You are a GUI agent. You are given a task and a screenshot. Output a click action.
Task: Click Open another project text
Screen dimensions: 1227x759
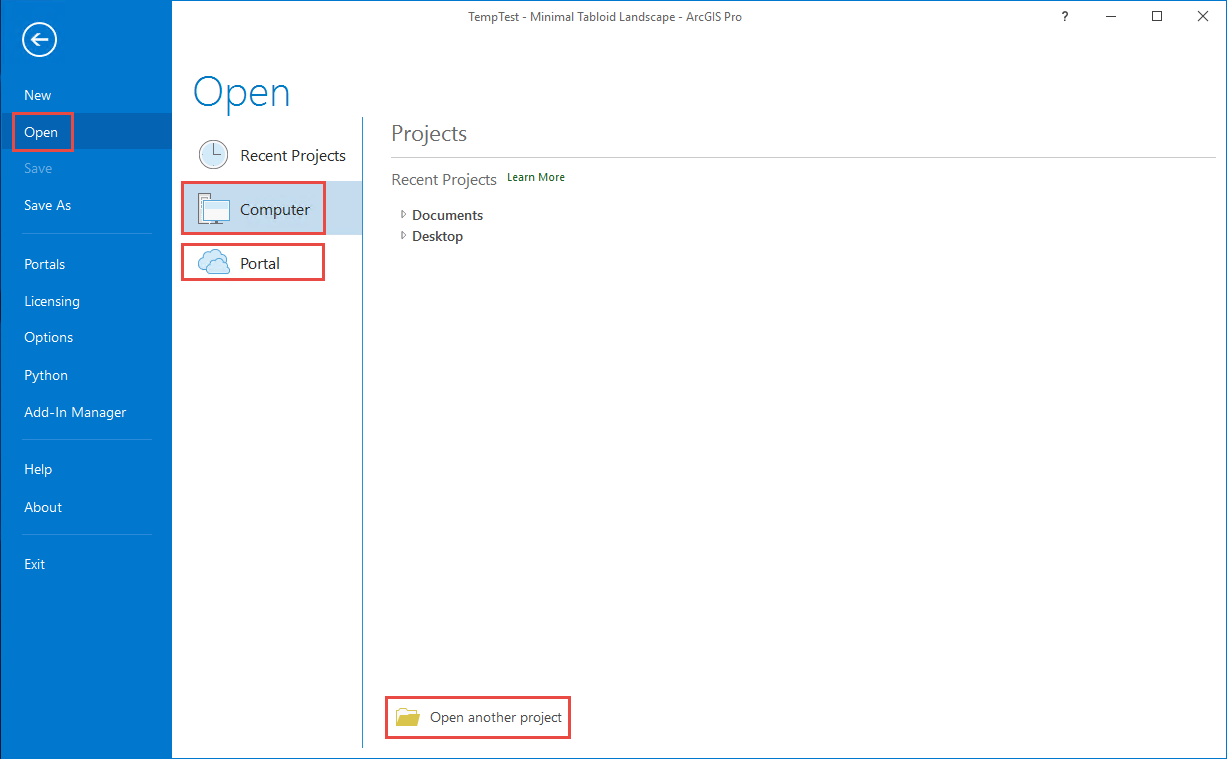tap(496, 717)
